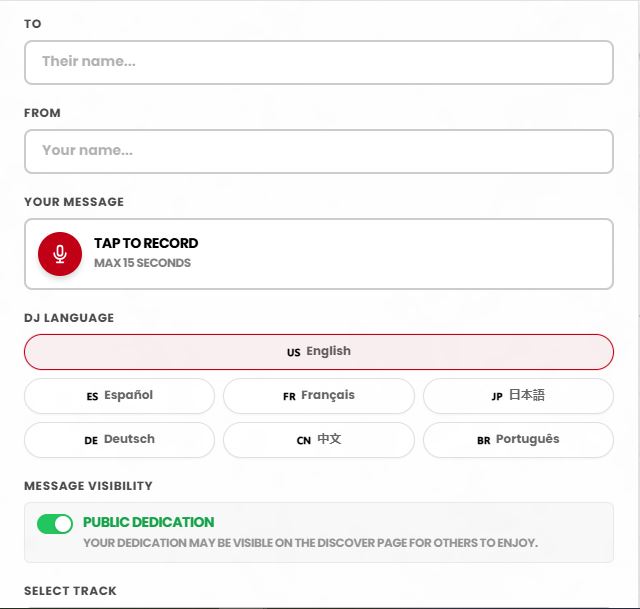
Task: Click the "From" field label
Action: coord(42,113)
